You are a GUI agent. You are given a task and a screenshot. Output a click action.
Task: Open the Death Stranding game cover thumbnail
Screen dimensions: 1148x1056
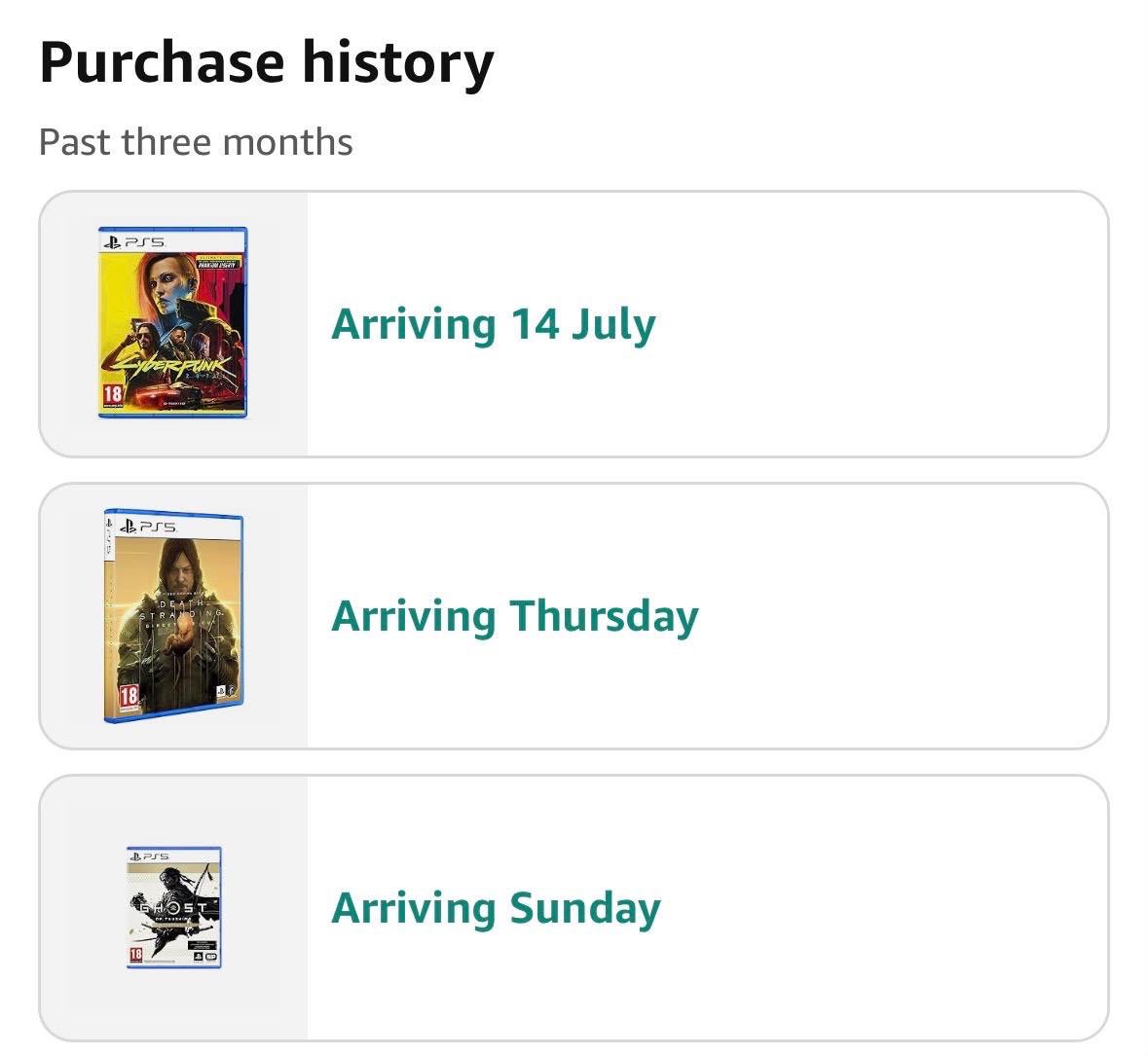pos(173,615)
